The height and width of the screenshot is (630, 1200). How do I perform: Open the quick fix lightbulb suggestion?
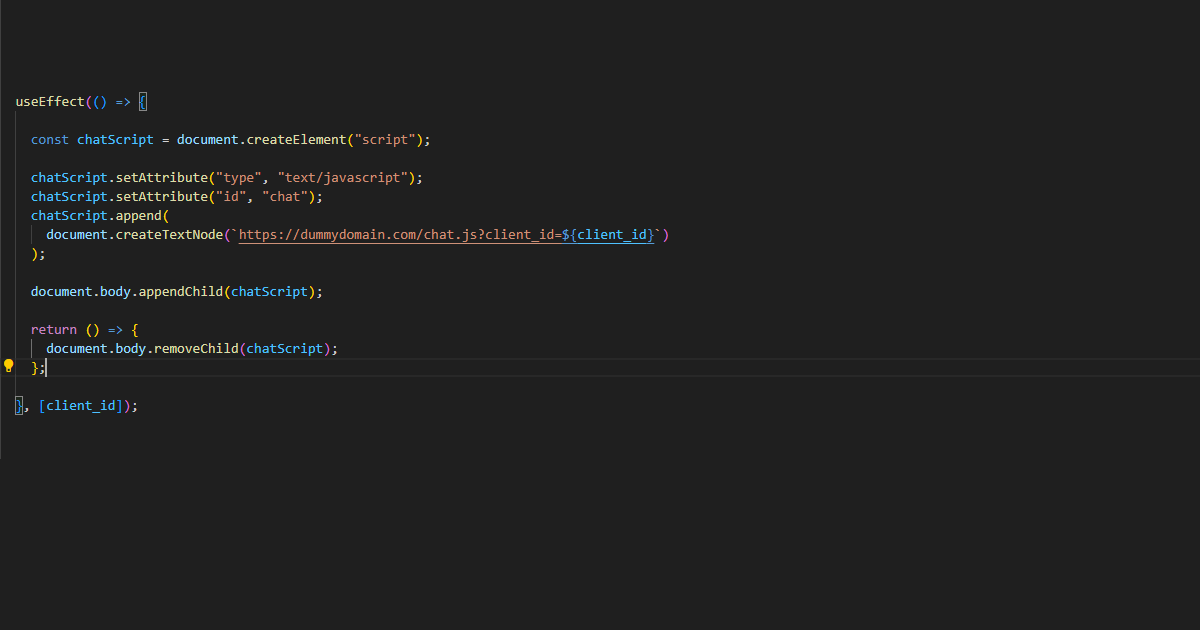pyautogui.click(x=8, y=366)
